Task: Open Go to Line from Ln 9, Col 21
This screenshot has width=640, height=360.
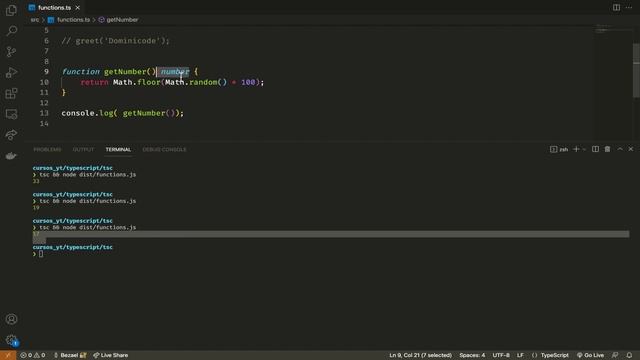Action: point(420,355)
